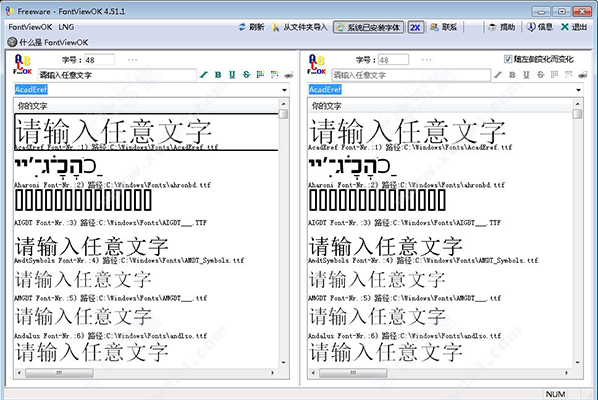Click the left pane FontViewOK ABC logo
Image resolution: width=598 pixels, height=400 pixels.
point(23,64)
